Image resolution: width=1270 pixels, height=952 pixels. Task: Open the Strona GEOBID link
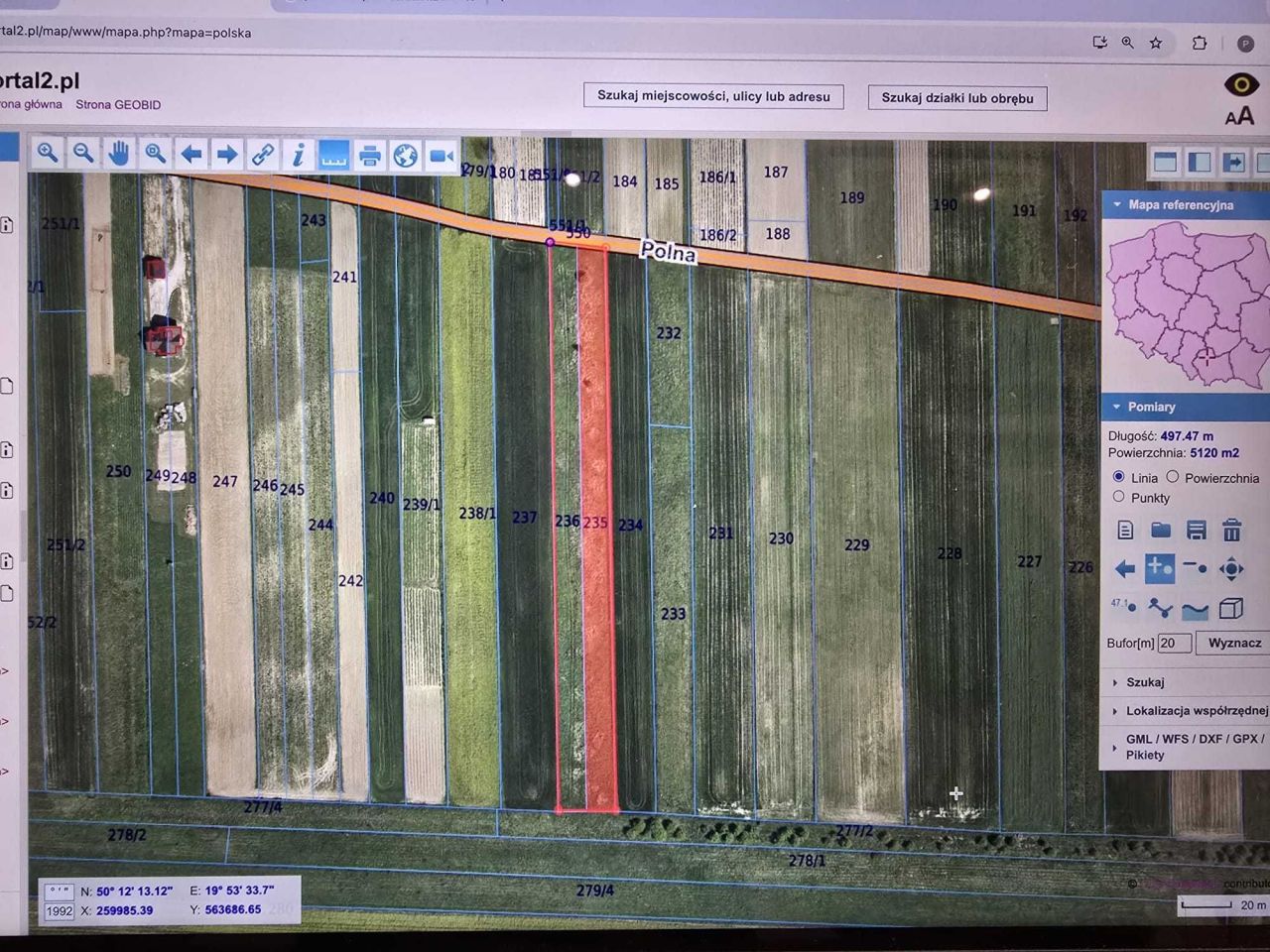(118, 104)
